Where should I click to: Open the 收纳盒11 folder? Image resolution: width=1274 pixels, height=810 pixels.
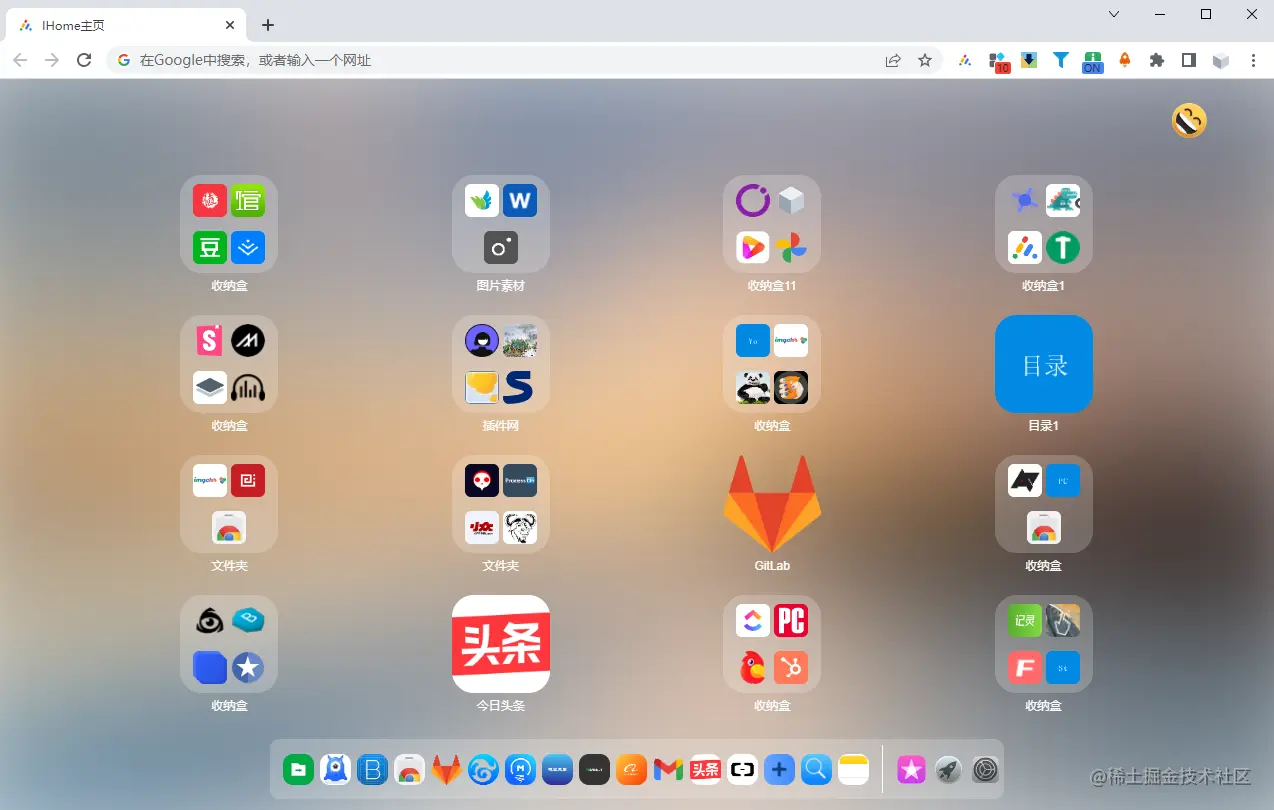click(x=772, y=224)
